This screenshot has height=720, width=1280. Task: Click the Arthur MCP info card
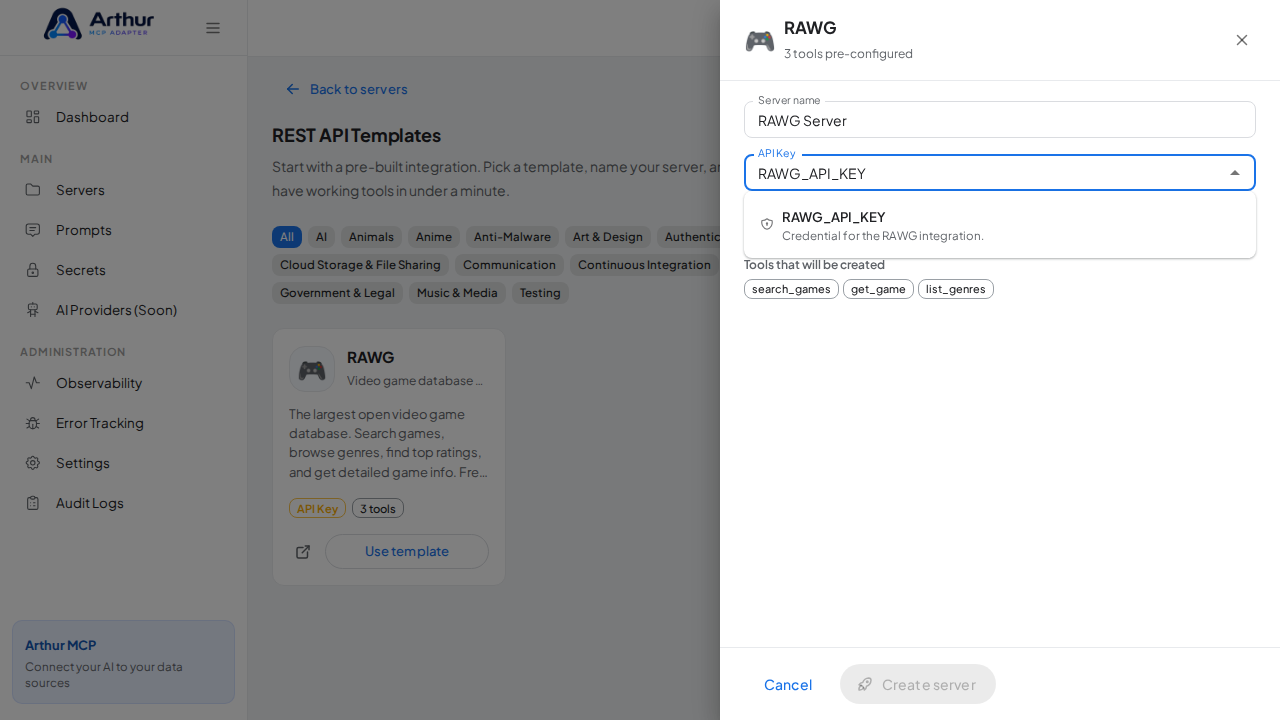(x=124, y=662)
